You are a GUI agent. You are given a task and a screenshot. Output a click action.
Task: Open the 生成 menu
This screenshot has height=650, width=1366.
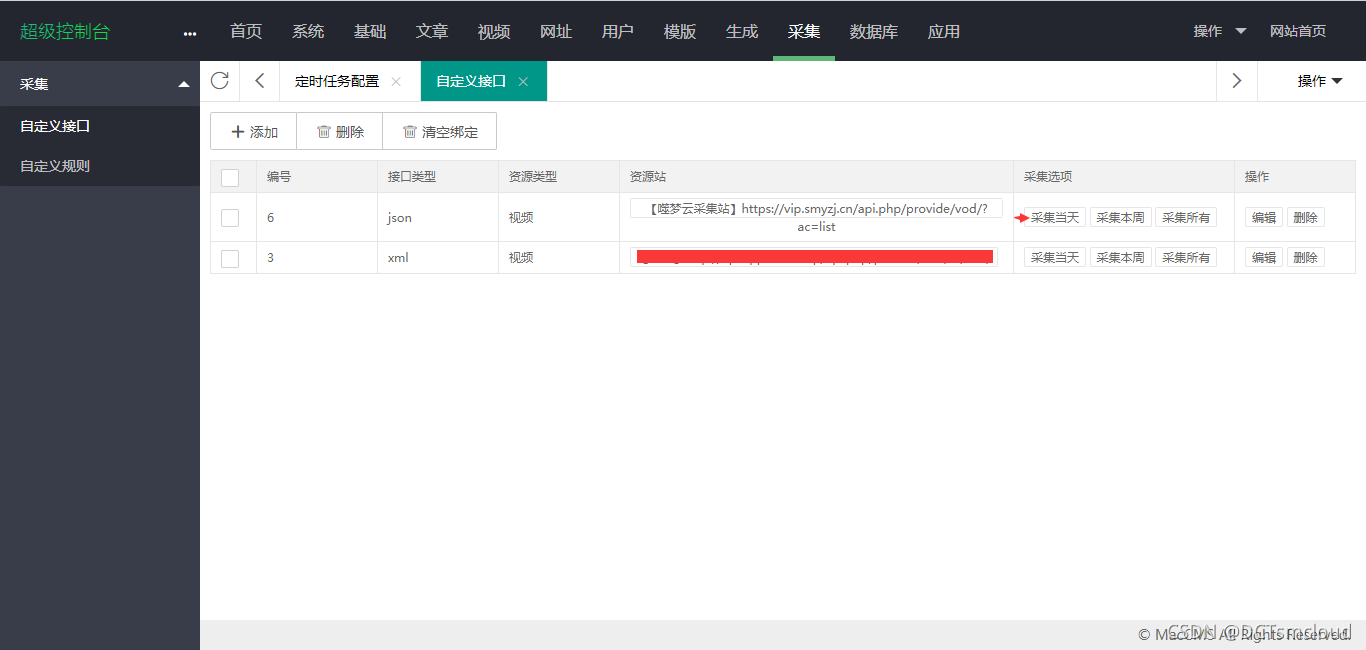(x=742, y=31)
